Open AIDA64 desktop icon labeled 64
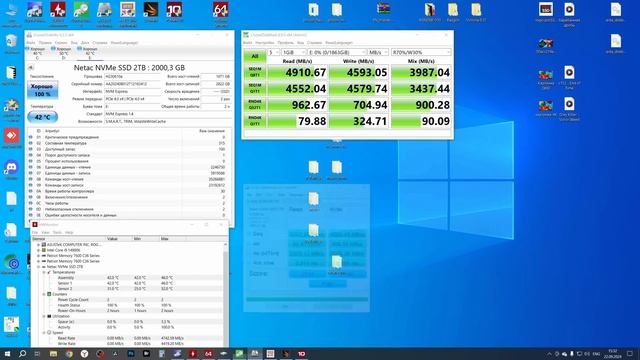The image size is (640, 360). tap(221, 13)
